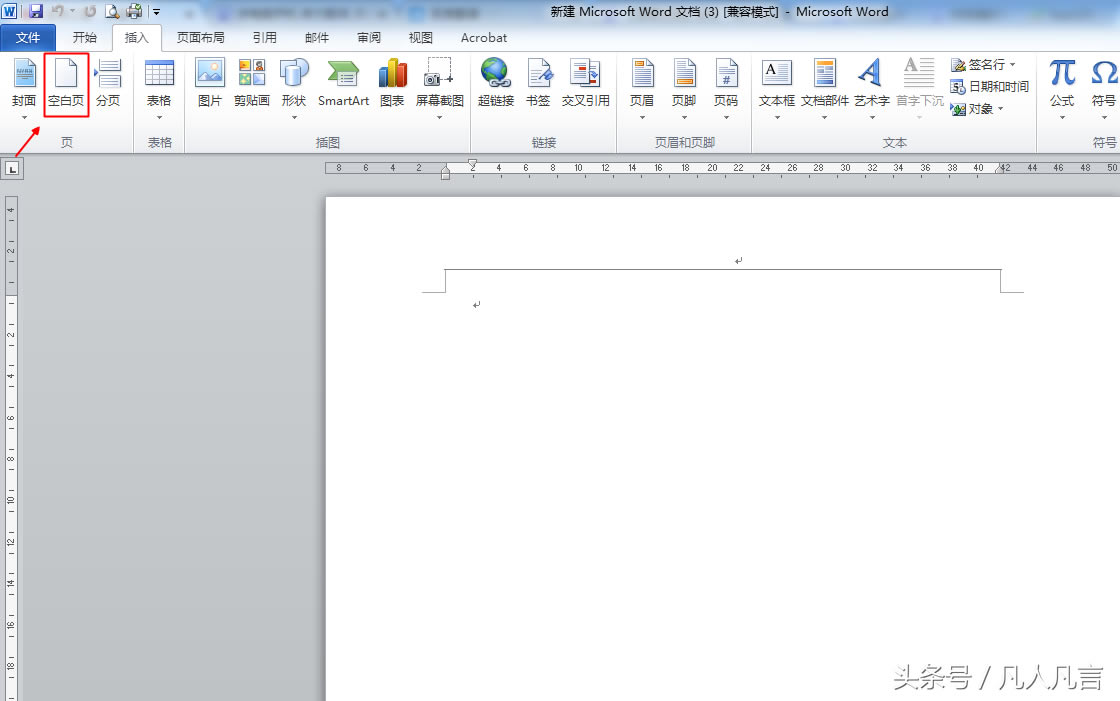Viewport: 1120px width, 701px height.
Task: Expand the cover page (封面) dropdown
Action: 24,116
